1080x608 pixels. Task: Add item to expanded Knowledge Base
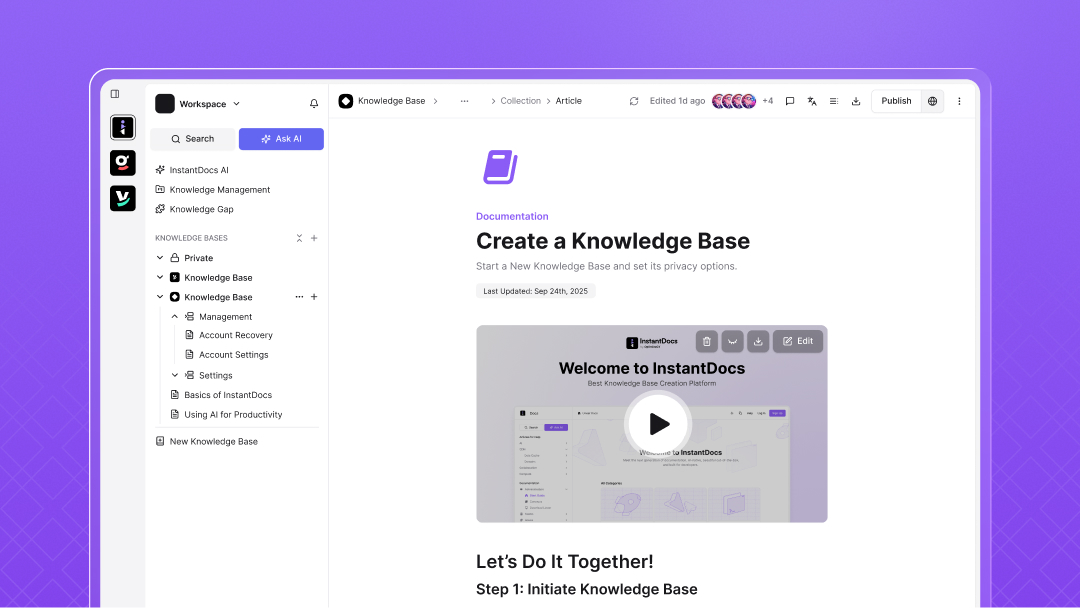tap(314, 297)
